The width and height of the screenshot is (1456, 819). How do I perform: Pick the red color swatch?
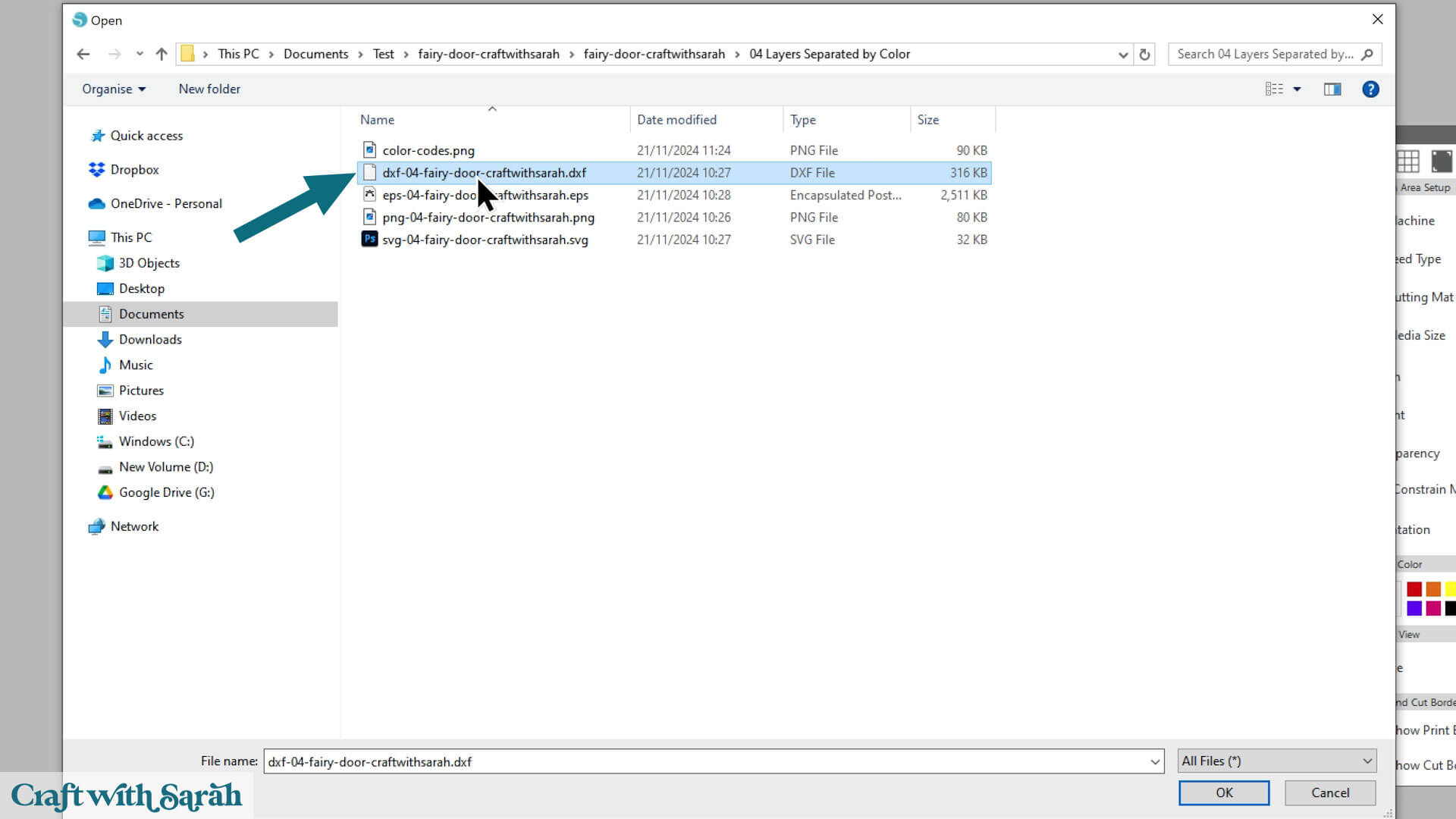coord(1414,589)
